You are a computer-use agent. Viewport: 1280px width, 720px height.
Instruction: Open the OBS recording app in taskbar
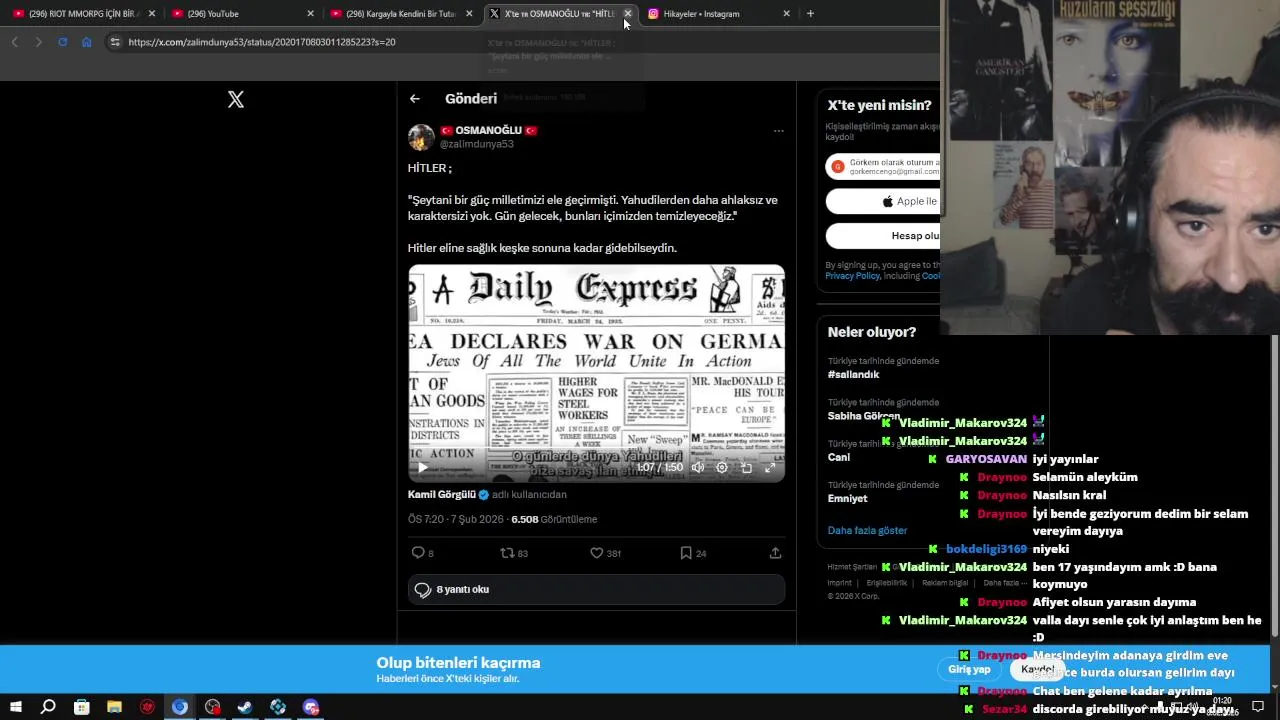point(212,707)
